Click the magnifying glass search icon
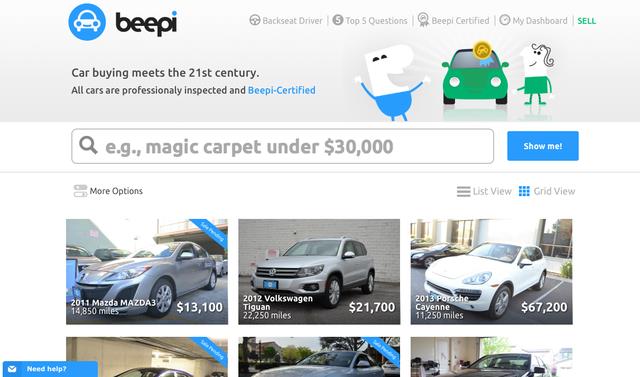 pyautogui.click(x=88, y=145)
